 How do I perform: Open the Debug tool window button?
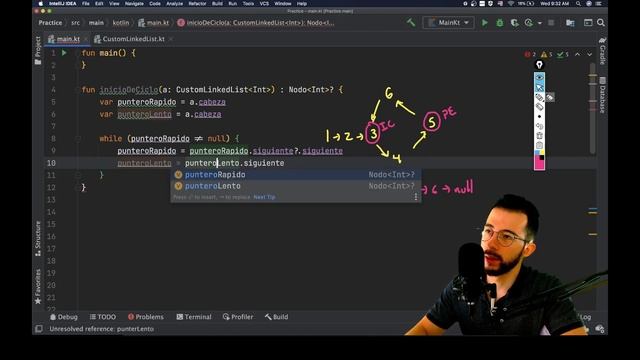[64, 317]
